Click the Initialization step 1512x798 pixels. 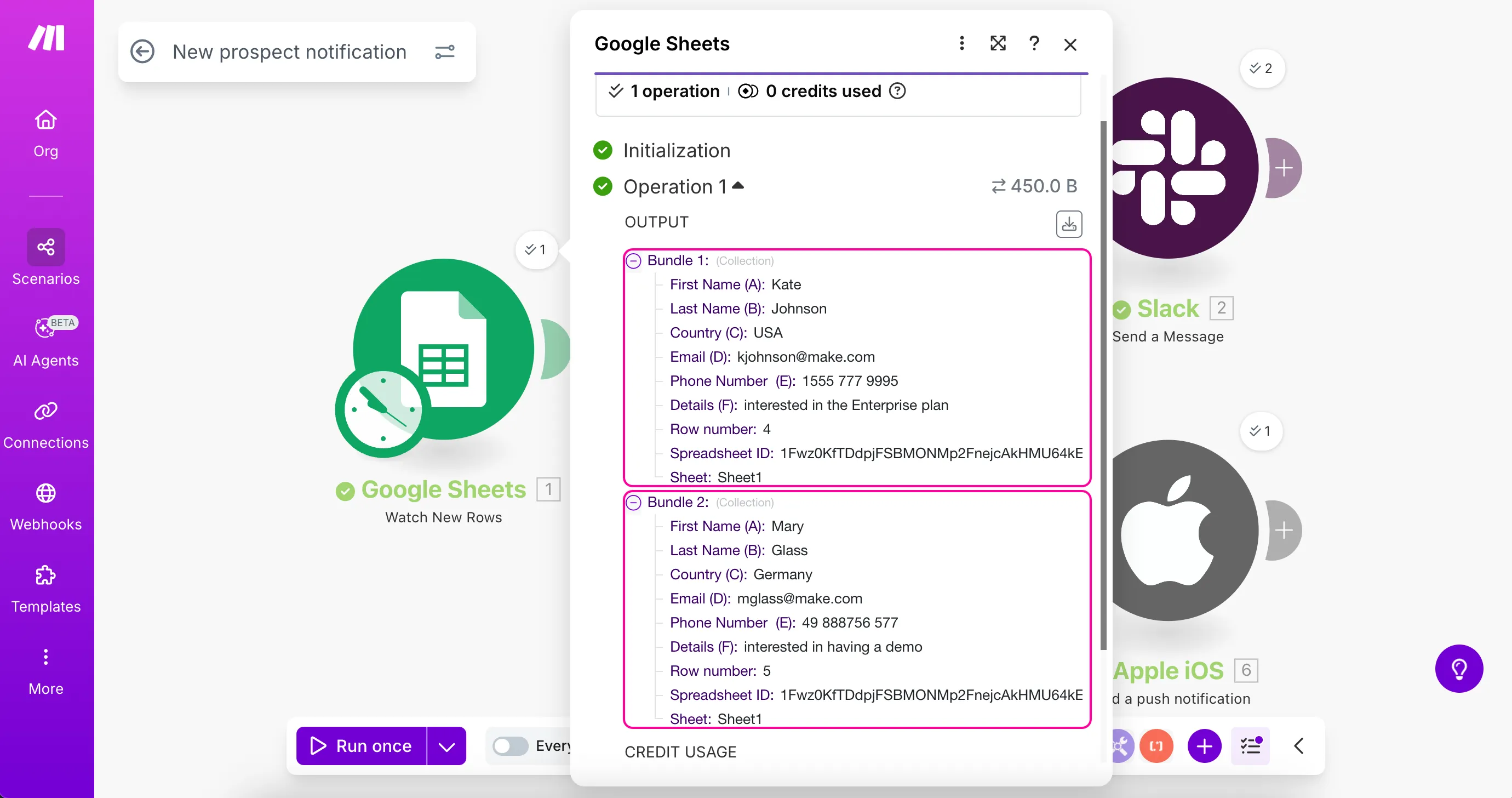point(677,150)
